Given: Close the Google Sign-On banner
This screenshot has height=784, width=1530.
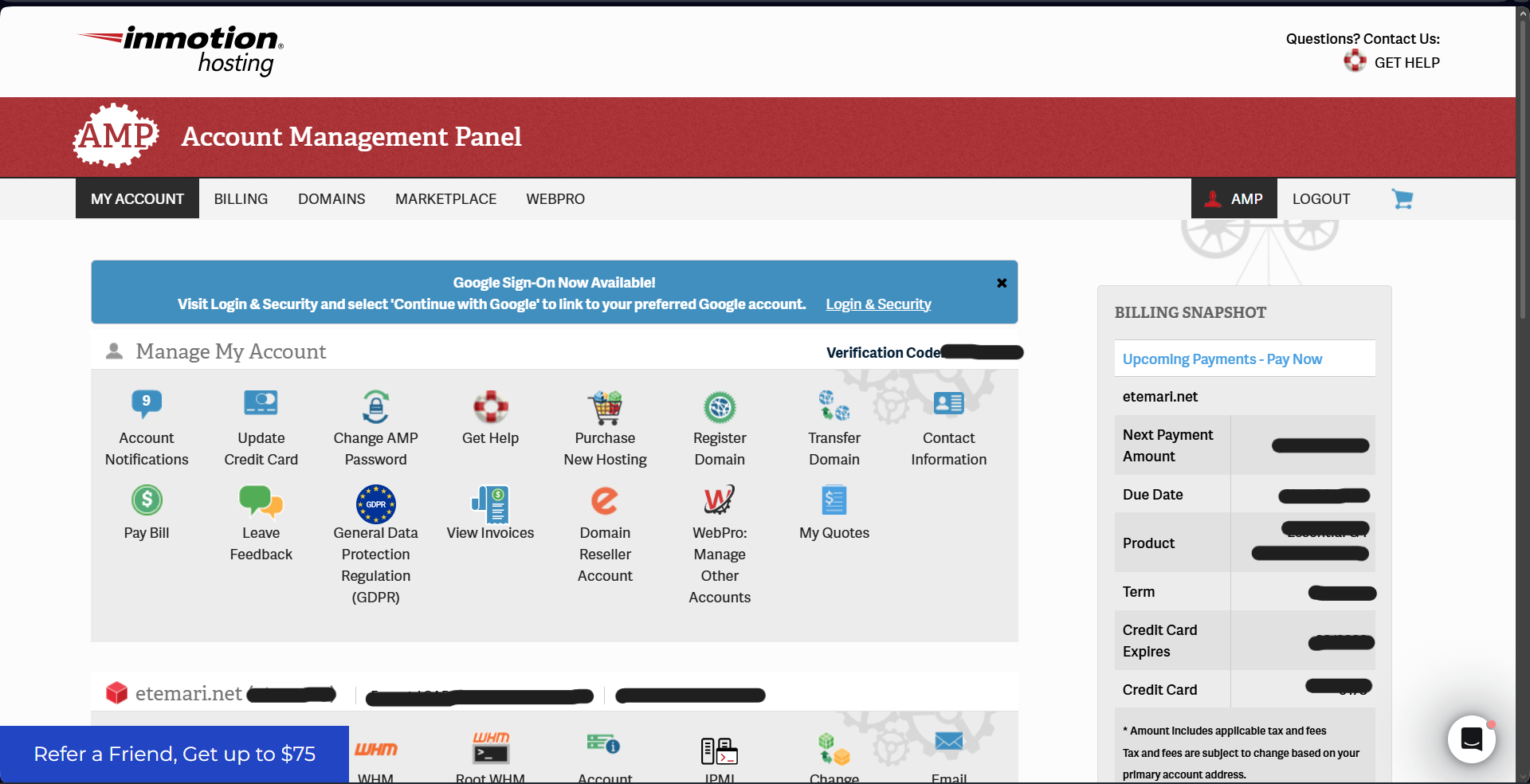Looking at the screenshot, I should (x=1002, y=283).
